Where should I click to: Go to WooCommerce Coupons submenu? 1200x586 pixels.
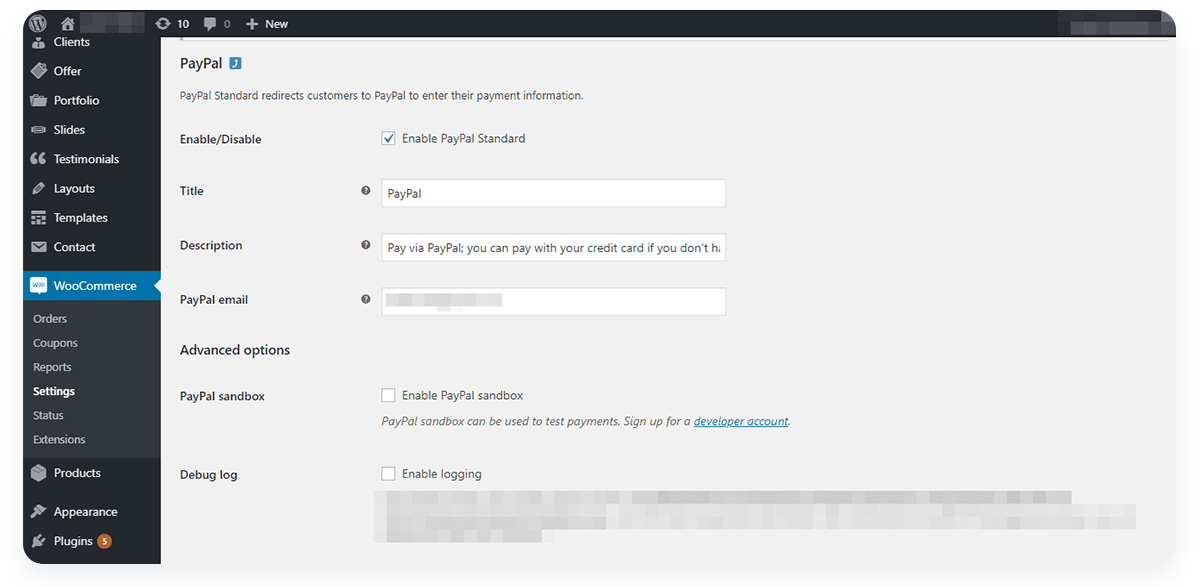click(55, 343)
